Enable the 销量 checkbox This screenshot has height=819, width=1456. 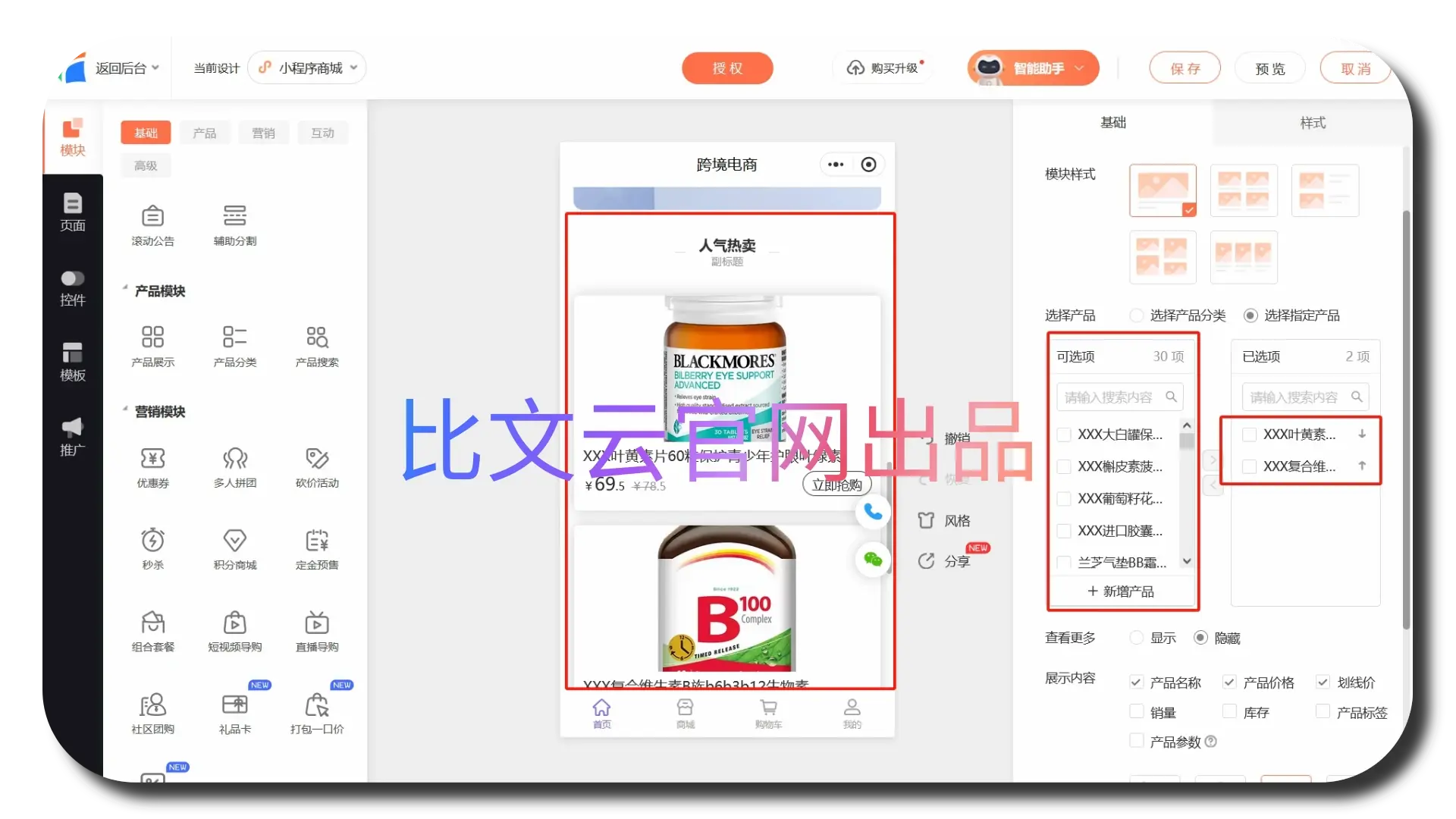(1136, 711)
